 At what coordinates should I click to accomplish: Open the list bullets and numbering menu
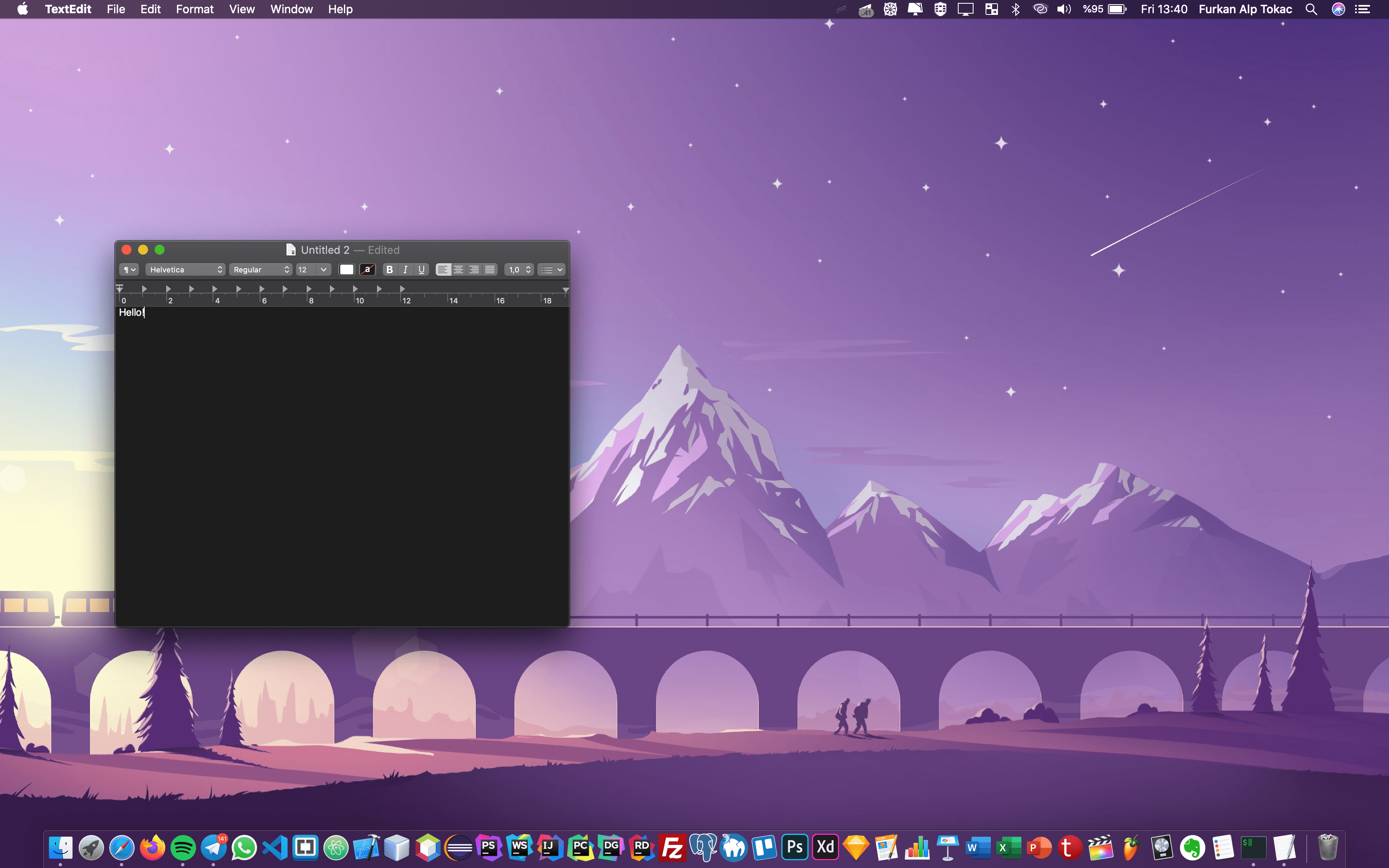tap(551, 270)
